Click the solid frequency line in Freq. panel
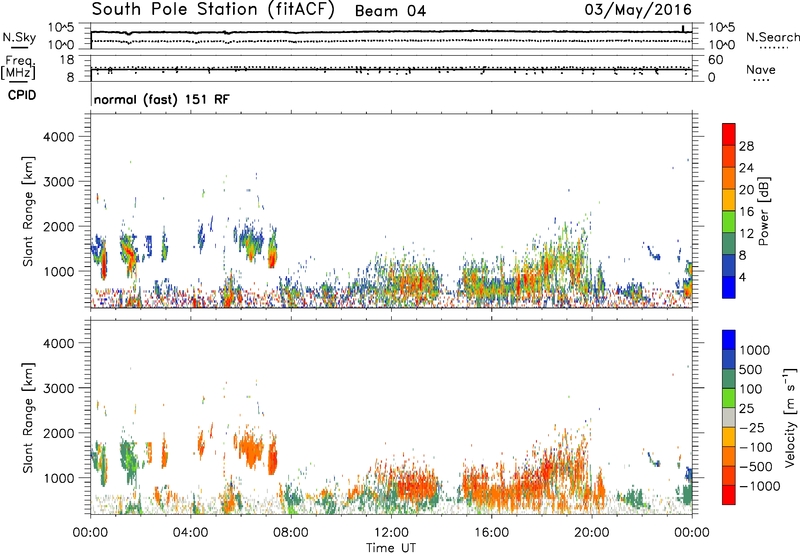 [x=391, y=69]
